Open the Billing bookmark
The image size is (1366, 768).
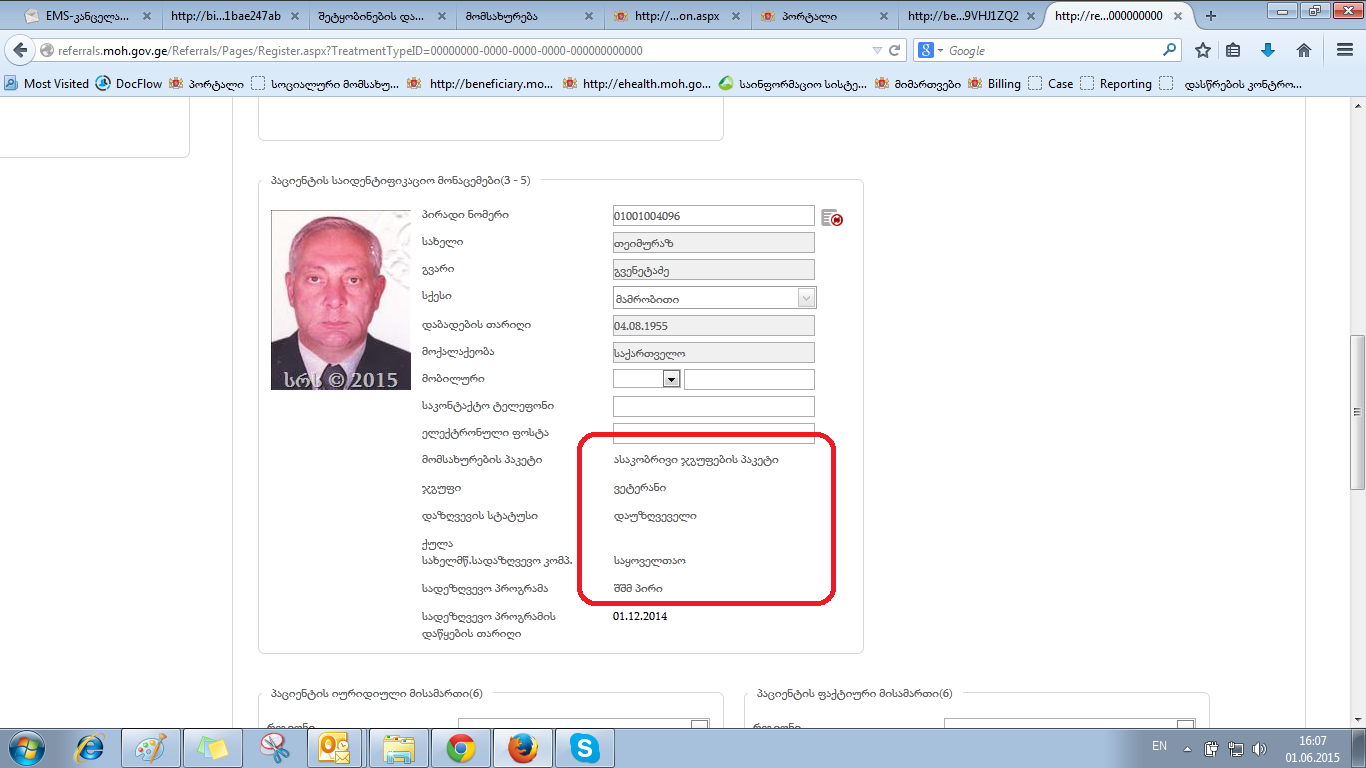pyautogui.click(x=994, y=84)
